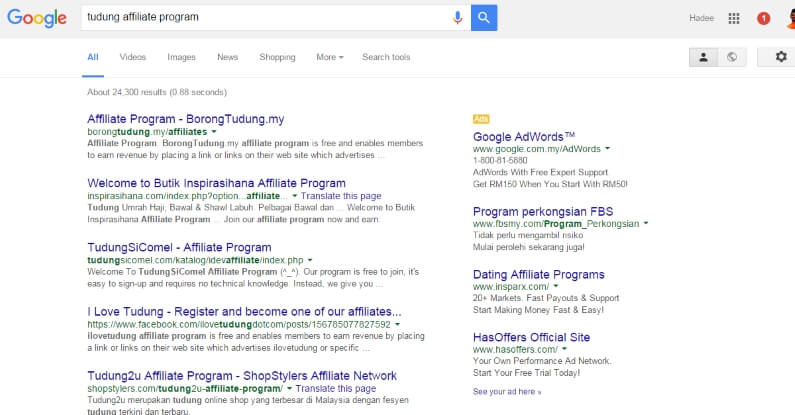Translate the inspirasihana result page

(341, 196)
